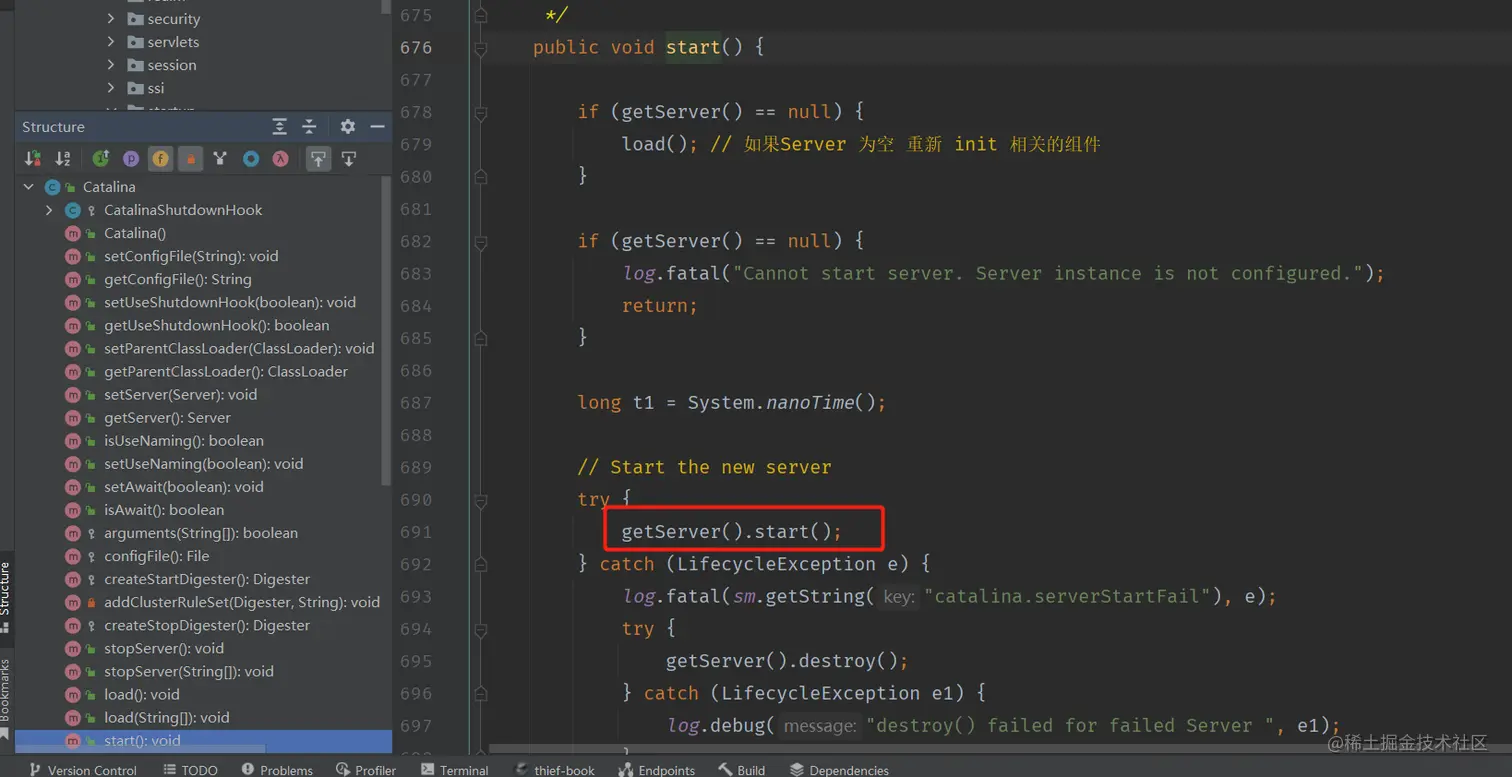Select getParentClassLoader(): ClassLoader method
Screen dimensions: 1512x777
click(226, 371)
